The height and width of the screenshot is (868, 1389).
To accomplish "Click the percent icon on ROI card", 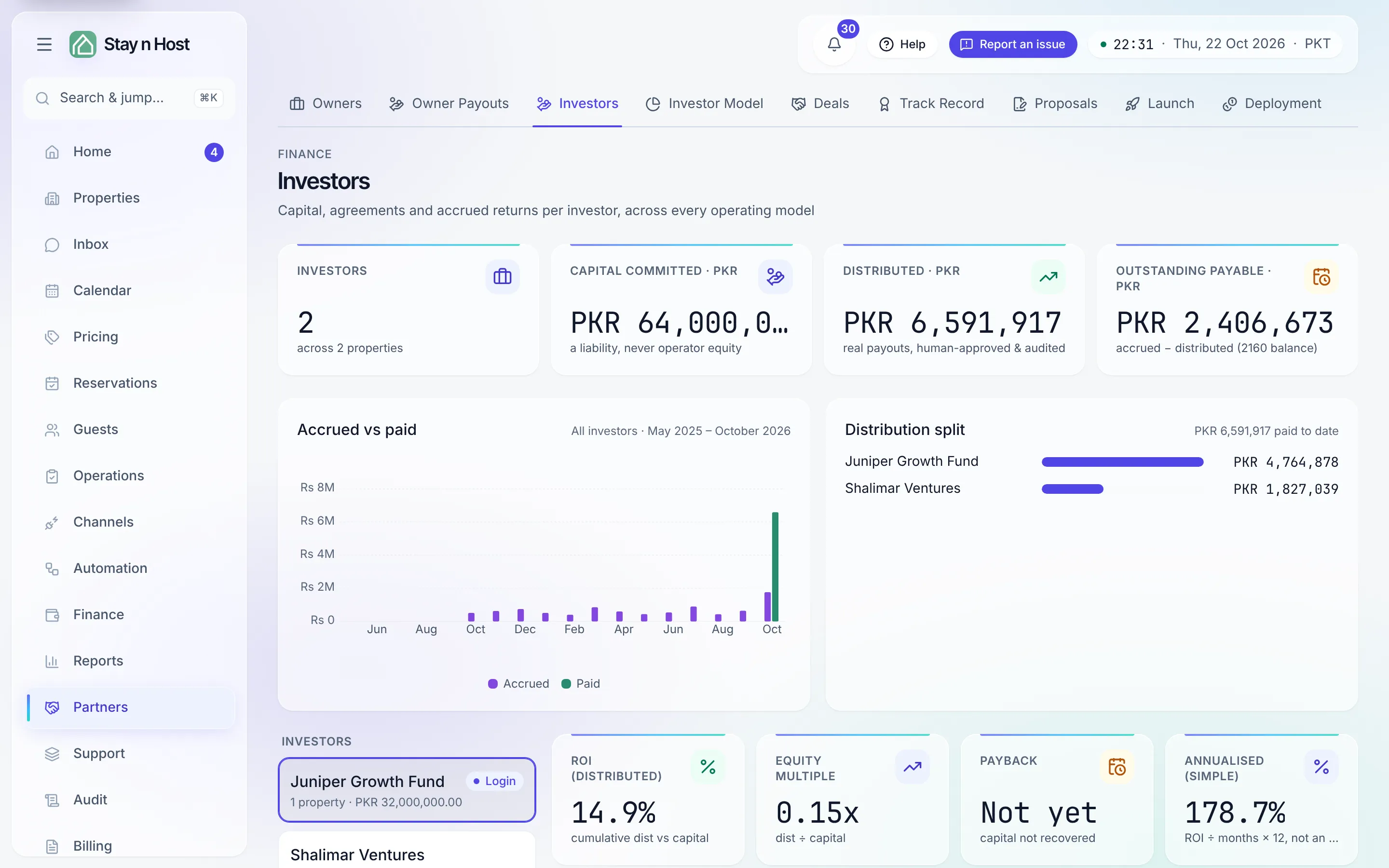I will coord(708,766).
